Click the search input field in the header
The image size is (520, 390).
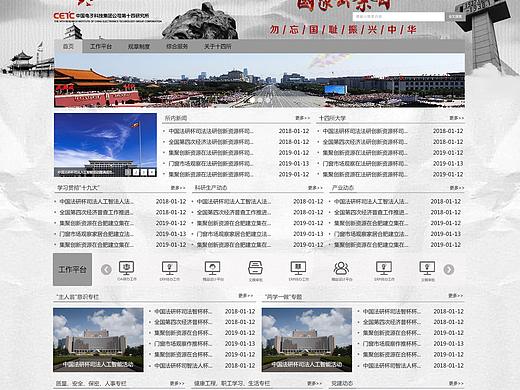[x=399, y=16]
